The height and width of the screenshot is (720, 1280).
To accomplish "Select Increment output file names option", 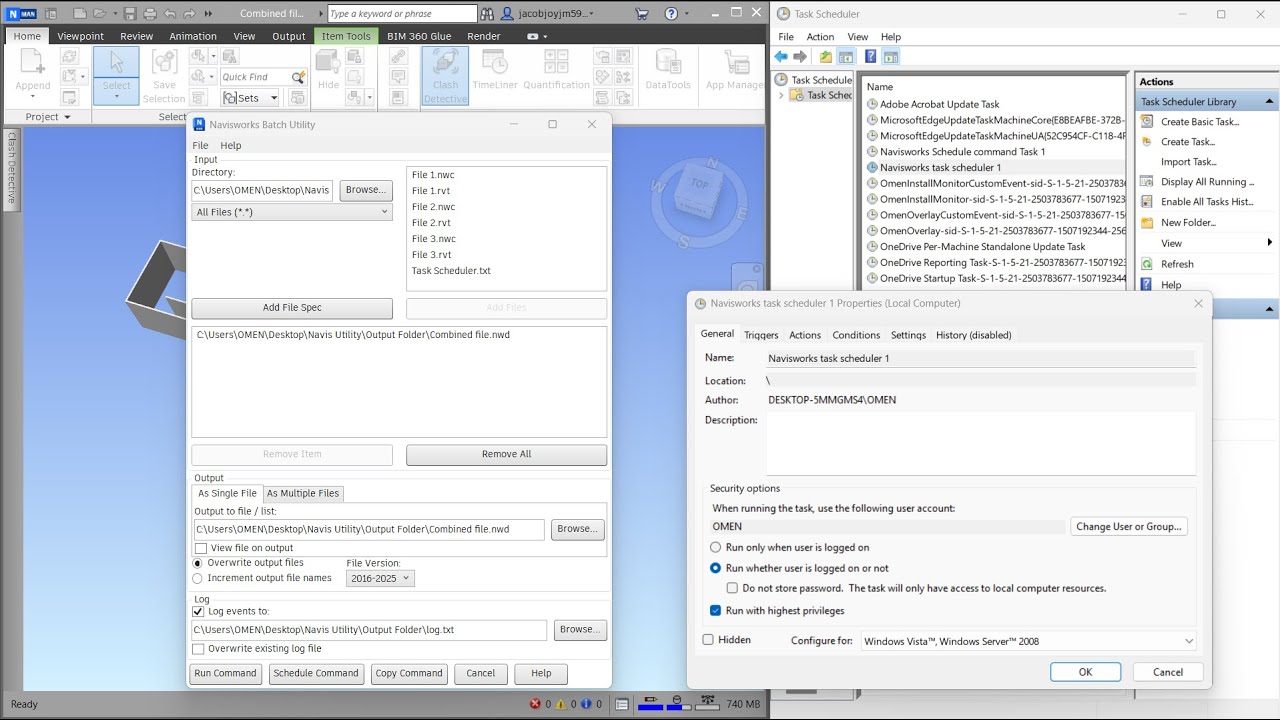I will pos(197,578).
